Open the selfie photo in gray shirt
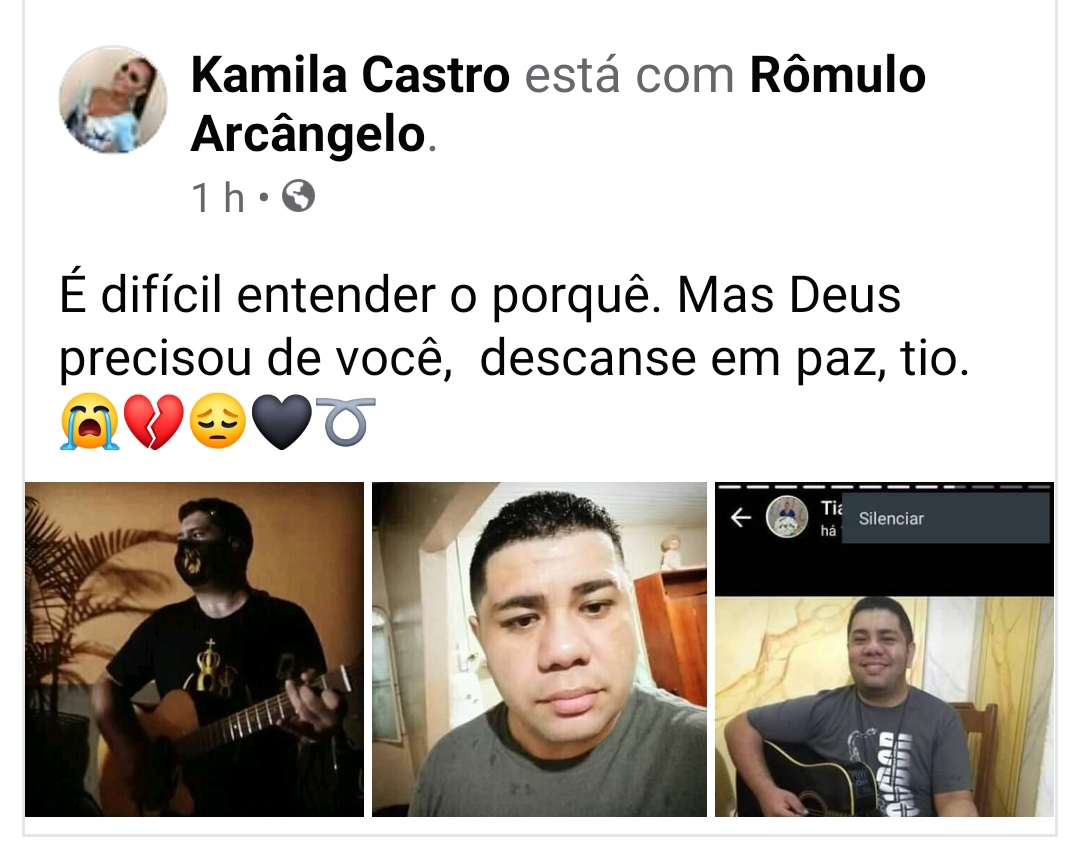This screenshot has width=1080, height=857. [539, 650]
